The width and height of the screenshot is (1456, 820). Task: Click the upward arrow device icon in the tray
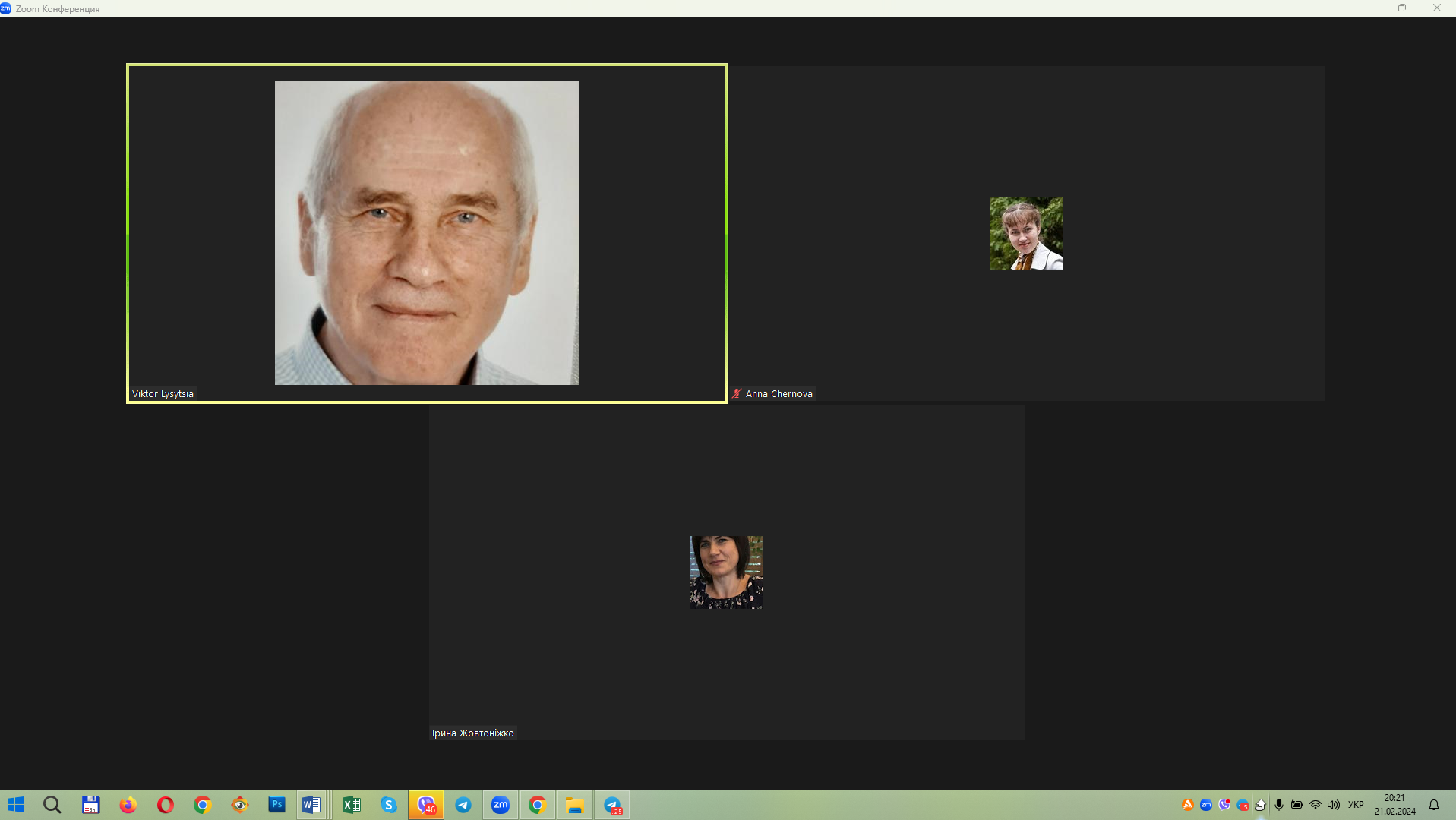[x=1261, y=805]
